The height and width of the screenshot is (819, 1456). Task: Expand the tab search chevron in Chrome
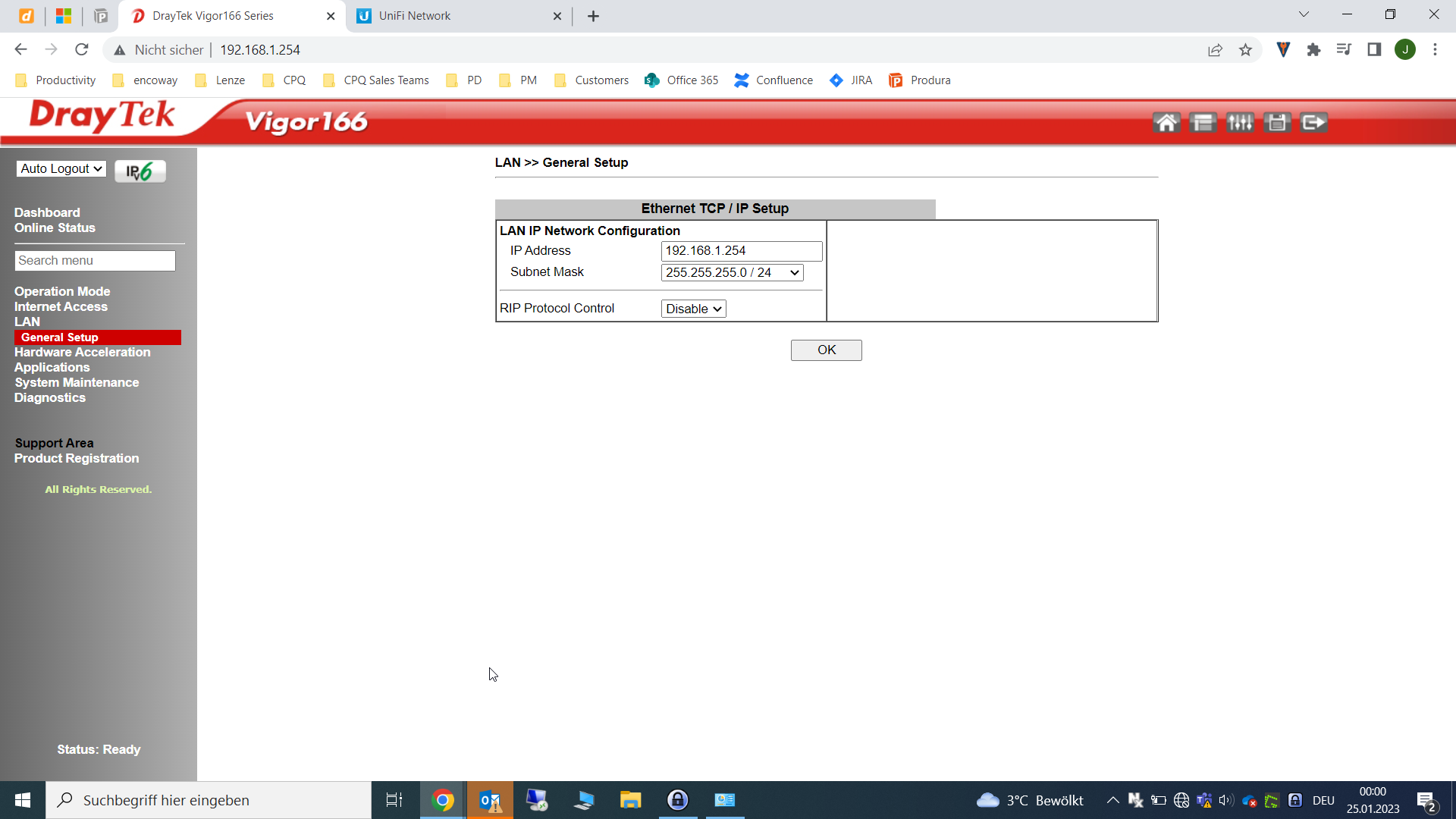coord(1304,14)
